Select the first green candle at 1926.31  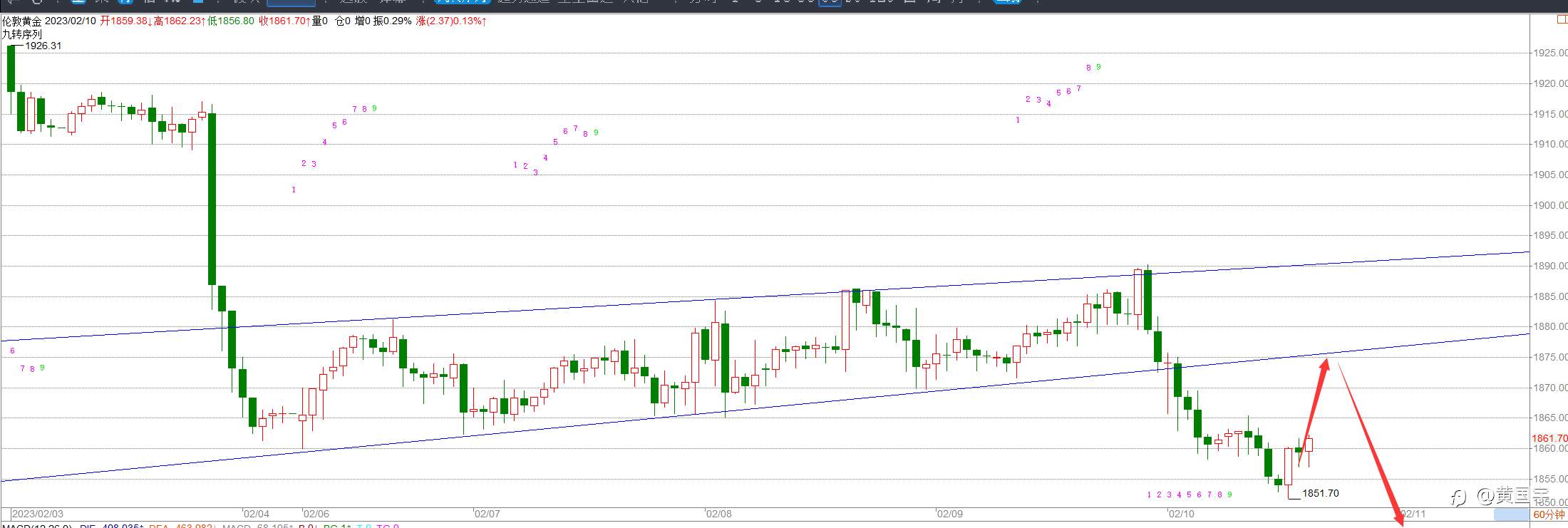(x=11, y=69)
